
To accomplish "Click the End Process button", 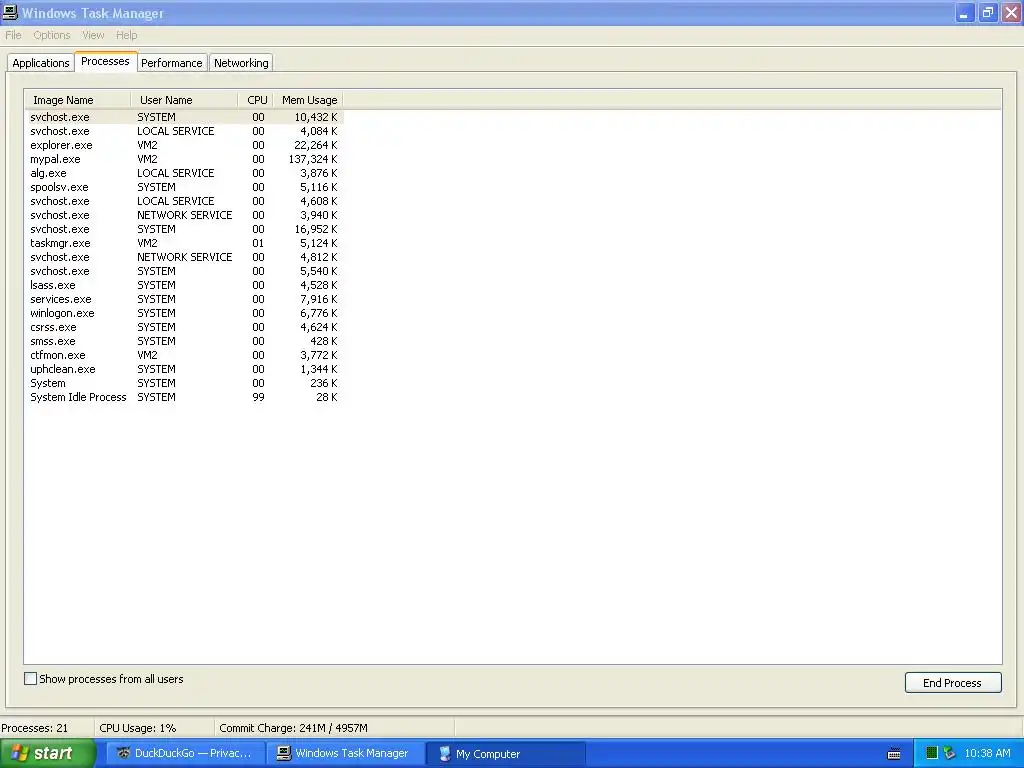I will click(952, 682).
